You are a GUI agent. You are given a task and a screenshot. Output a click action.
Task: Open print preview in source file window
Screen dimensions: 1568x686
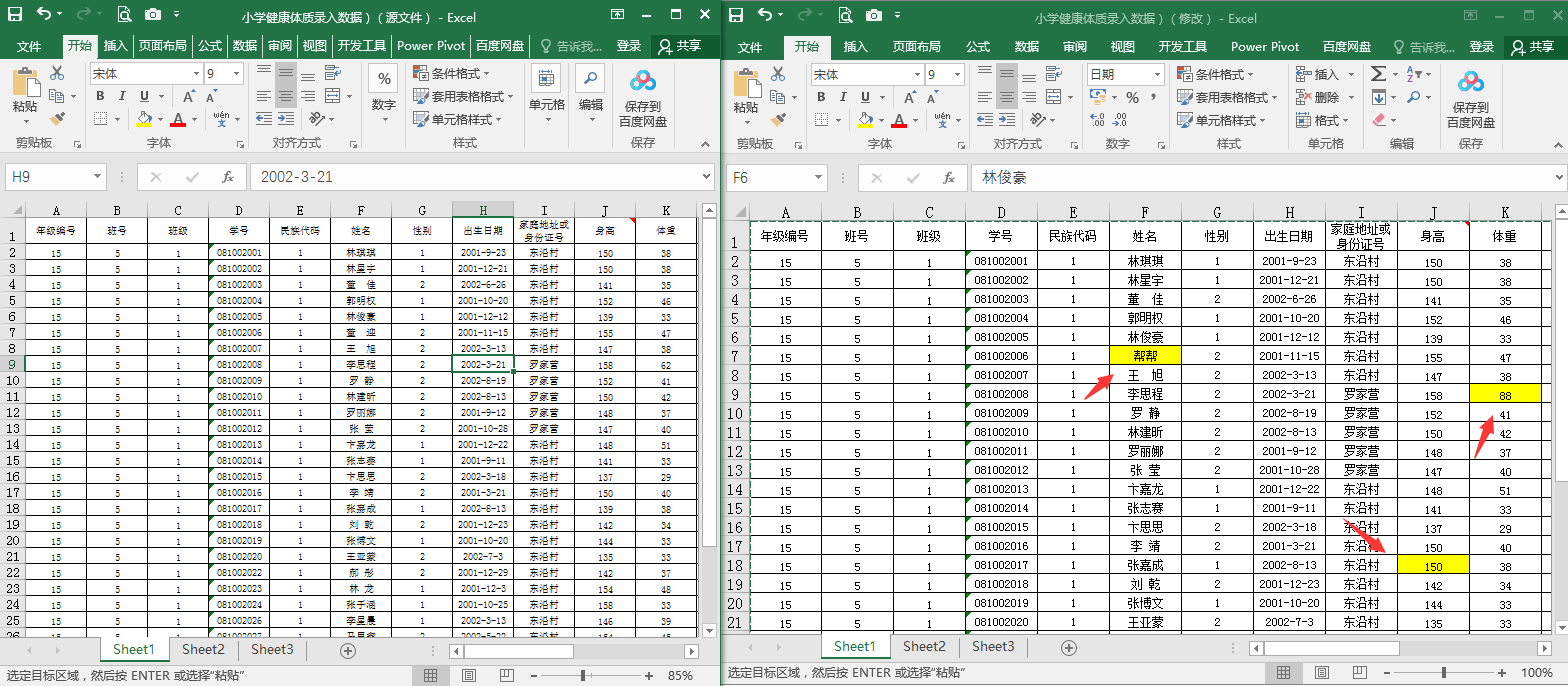(x=123, y=14)
